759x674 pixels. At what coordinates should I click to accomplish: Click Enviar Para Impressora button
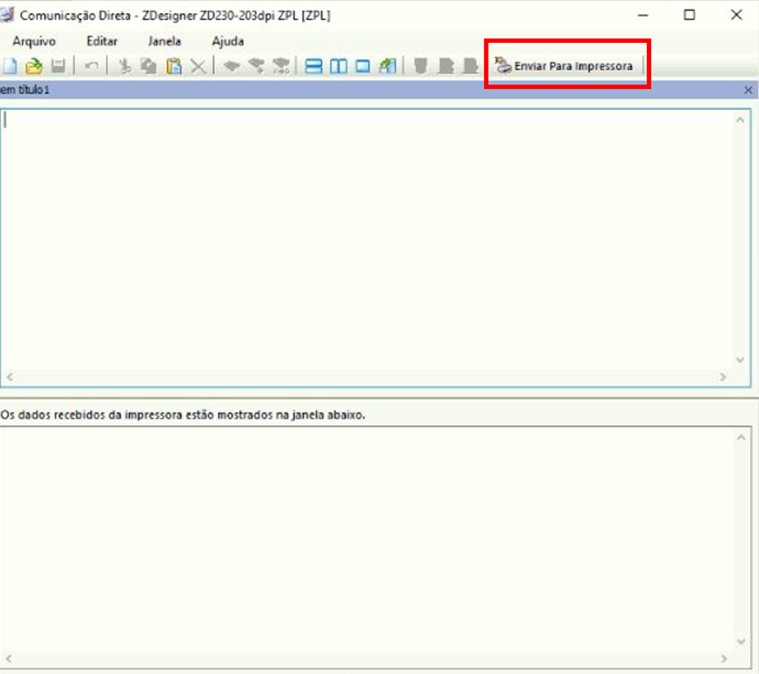click(x=564, y=67)
